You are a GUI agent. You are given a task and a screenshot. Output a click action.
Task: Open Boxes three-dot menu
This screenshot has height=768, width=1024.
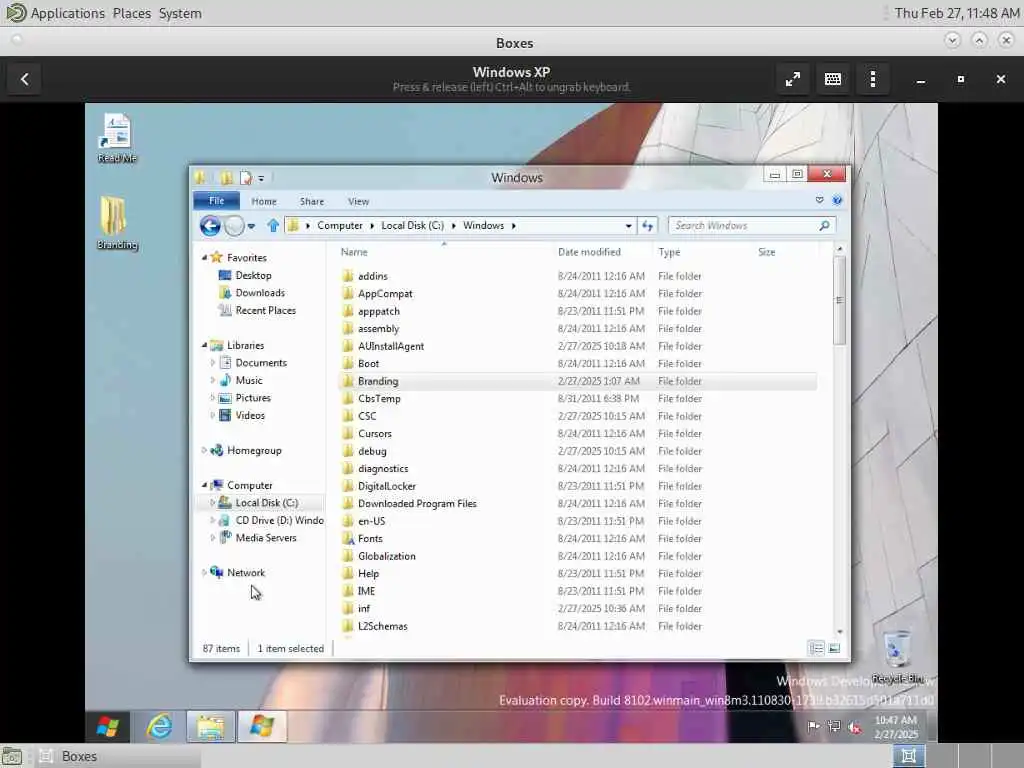(x=873, y=79)
